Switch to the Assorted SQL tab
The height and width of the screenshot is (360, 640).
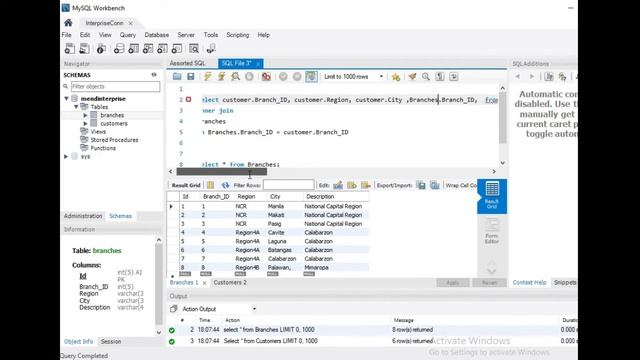coord(187,63)
